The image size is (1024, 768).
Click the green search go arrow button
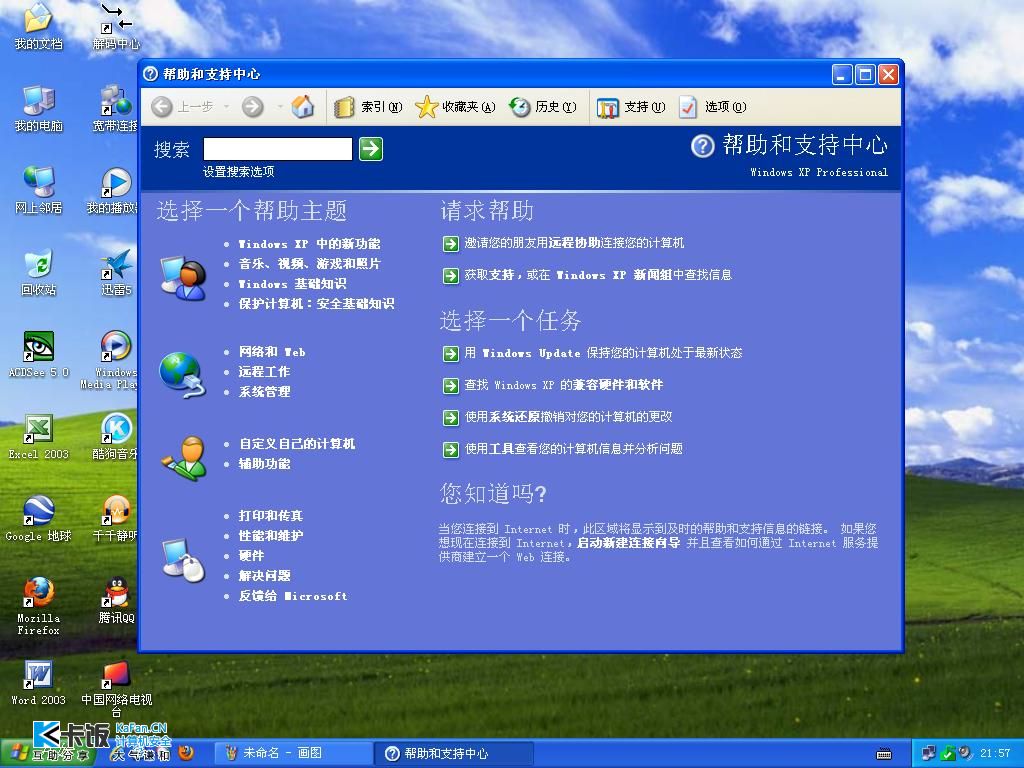coord(371,149)
